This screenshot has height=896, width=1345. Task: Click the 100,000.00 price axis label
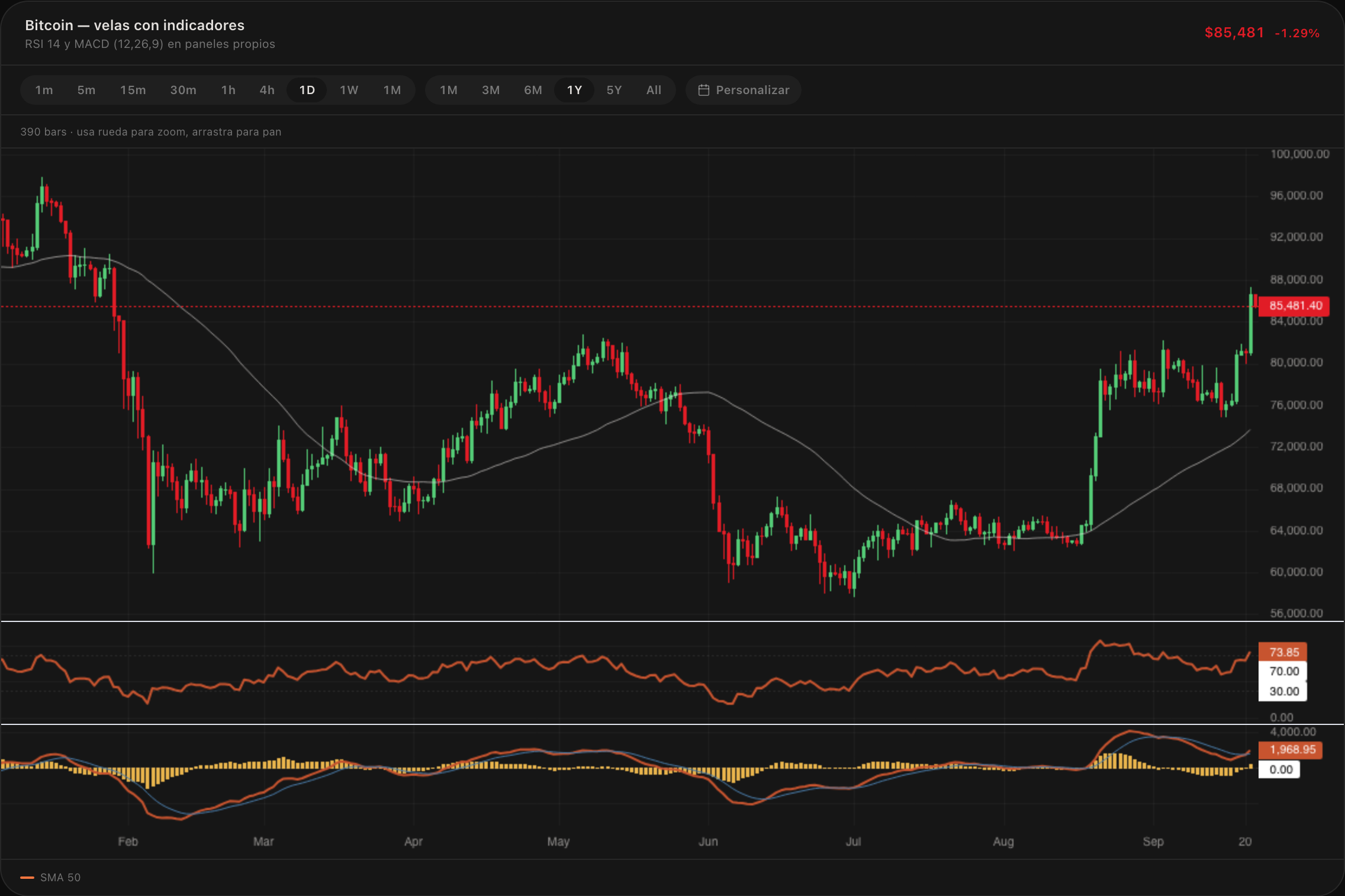(1299, 154)
